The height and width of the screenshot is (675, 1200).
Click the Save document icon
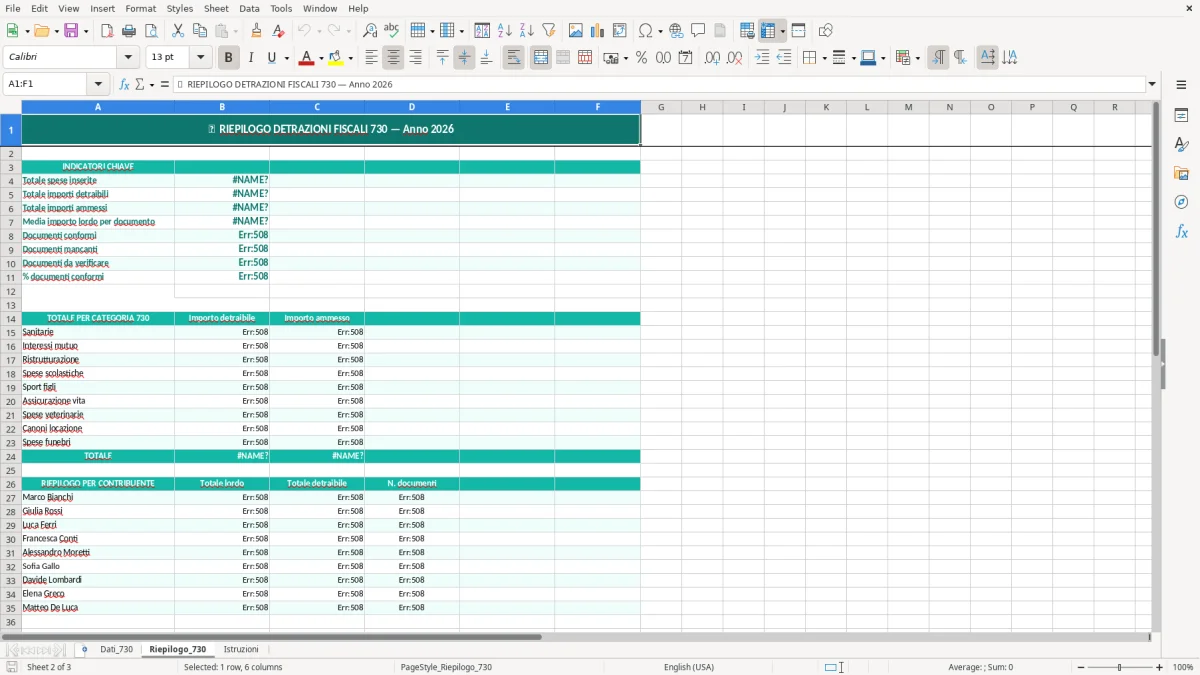70,31
